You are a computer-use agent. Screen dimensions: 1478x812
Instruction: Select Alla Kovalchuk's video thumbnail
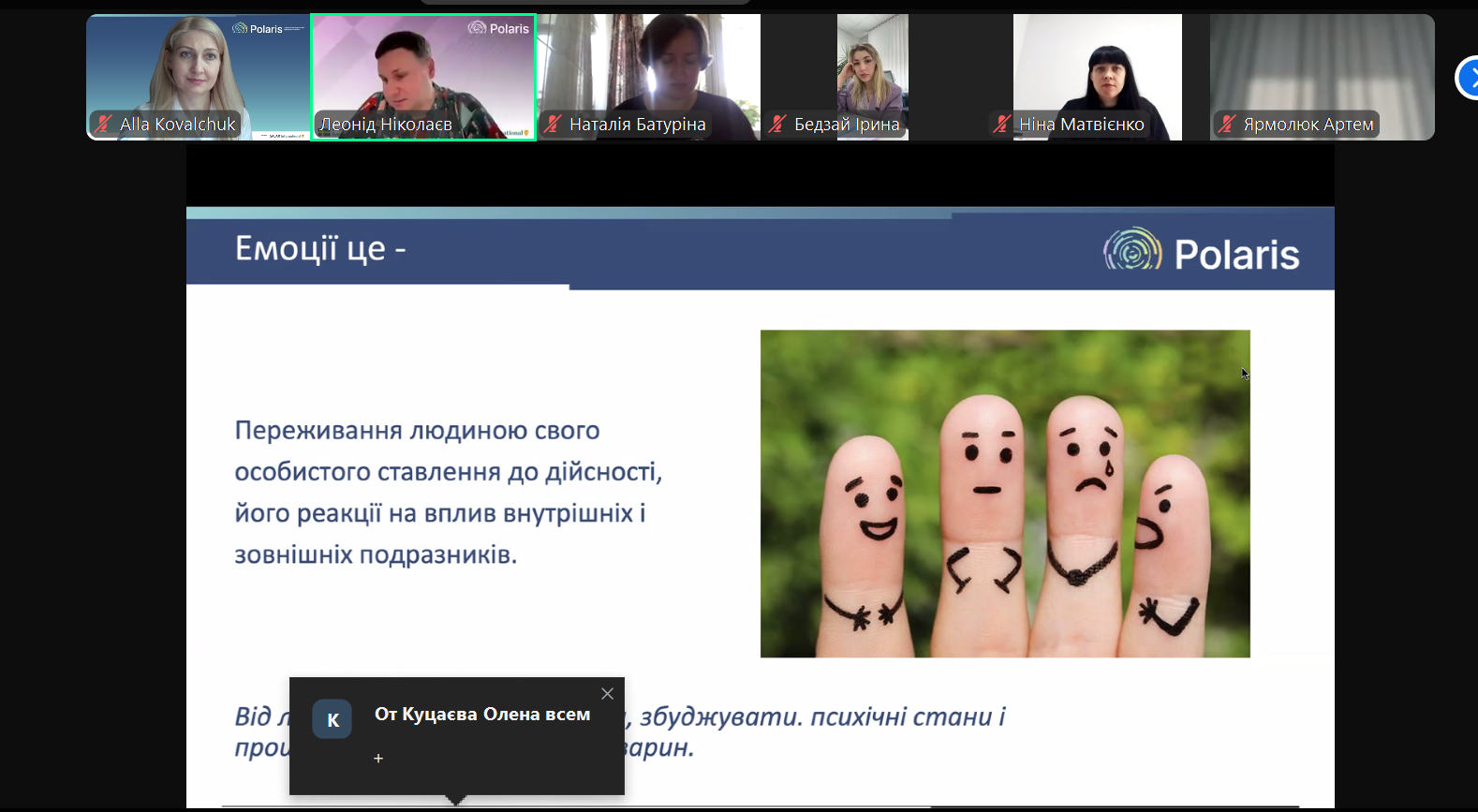pos(198,77)
